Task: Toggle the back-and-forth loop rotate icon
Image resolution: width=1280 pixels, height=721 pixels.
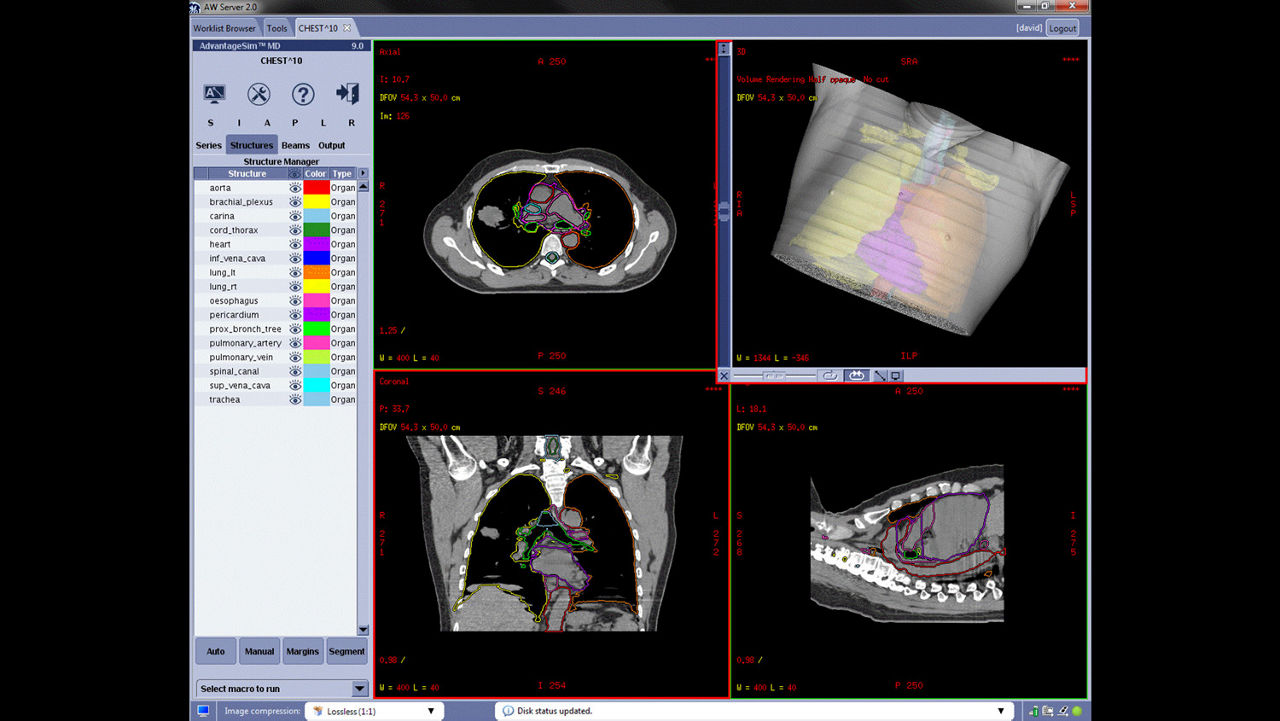Action: click(857, 376)
